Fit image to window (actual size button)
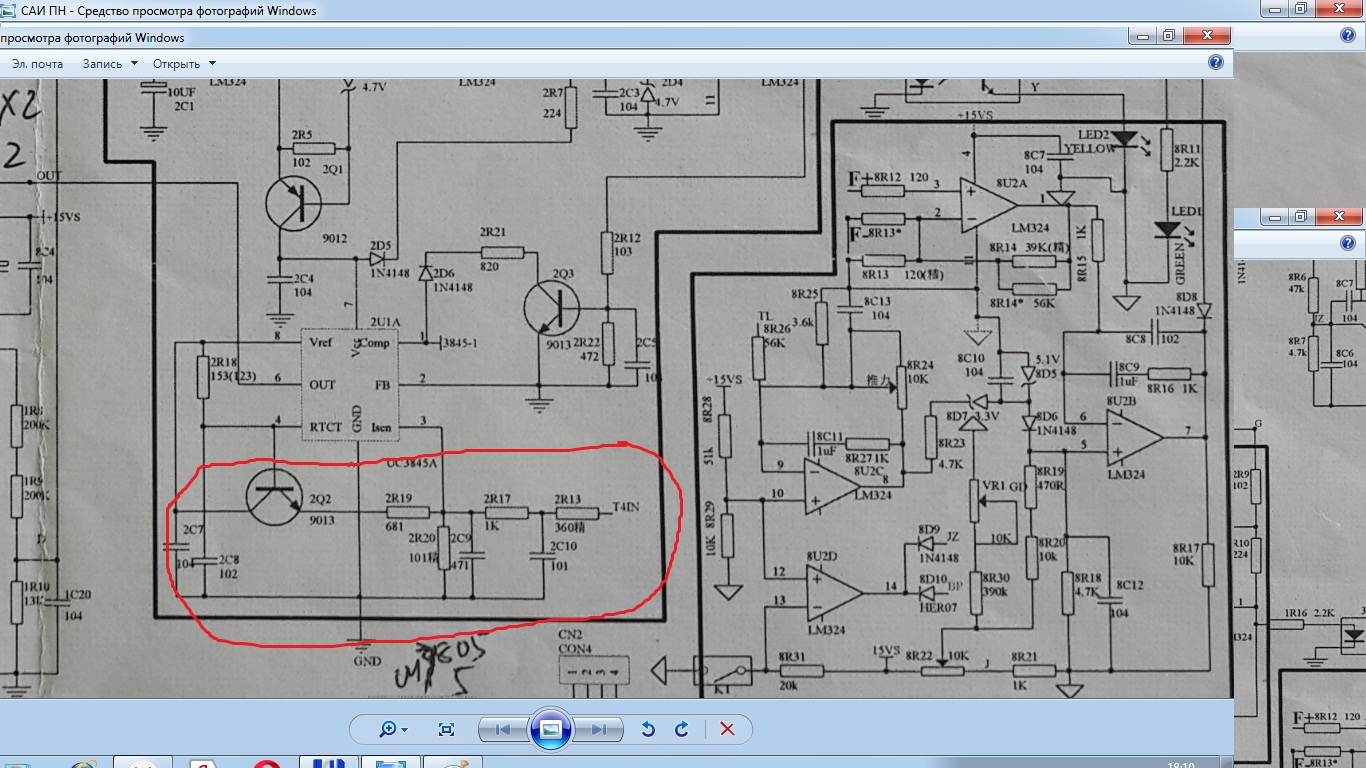 pos(447,729)
